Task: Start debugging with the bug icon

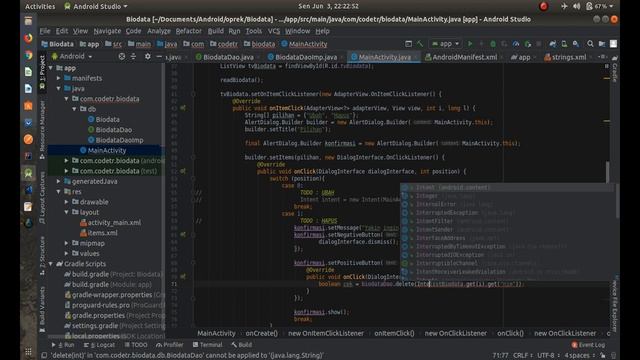Action: [493, 44]
